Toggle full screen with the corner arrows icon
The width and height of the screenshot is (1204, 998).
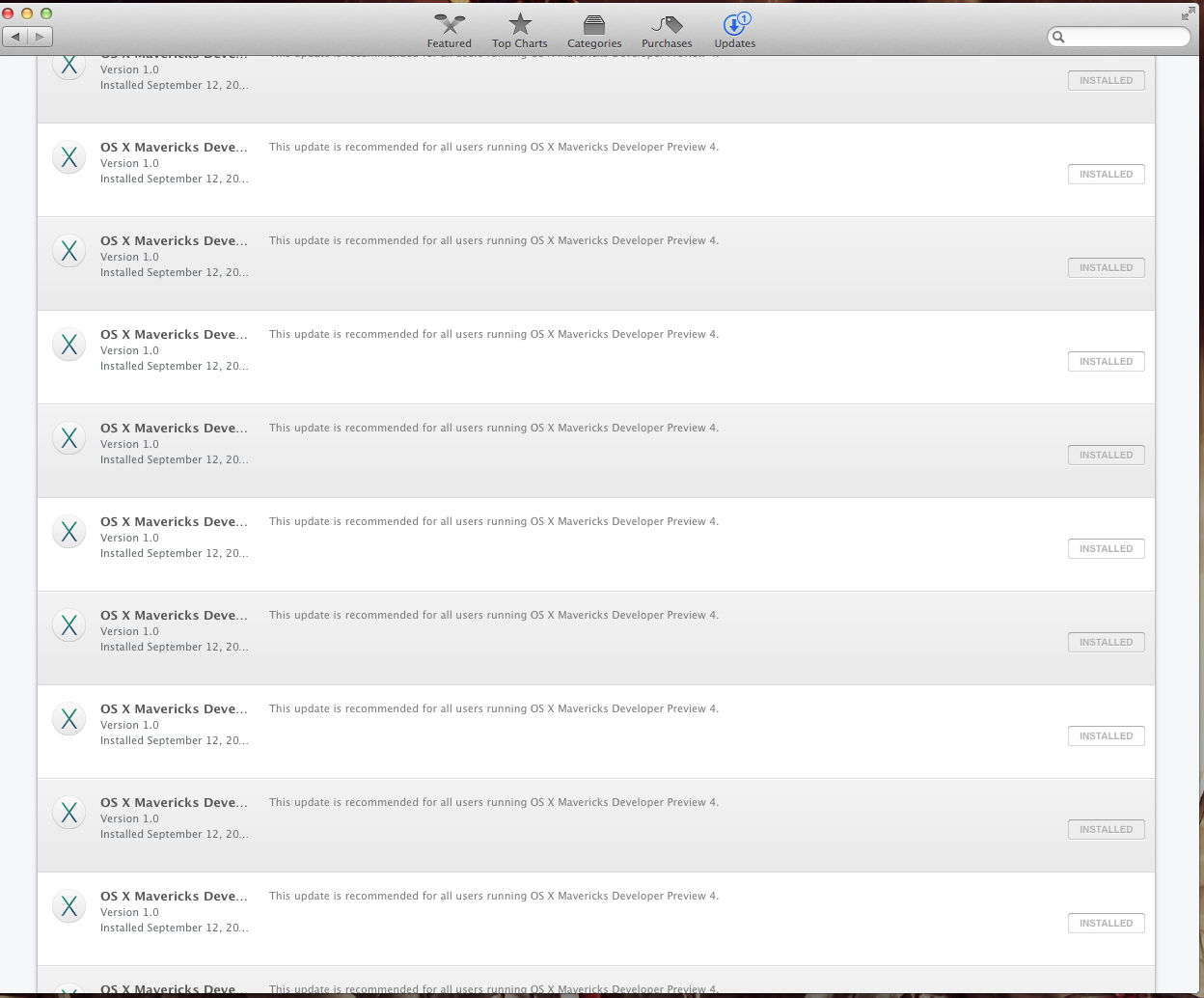coord(1187,14)
